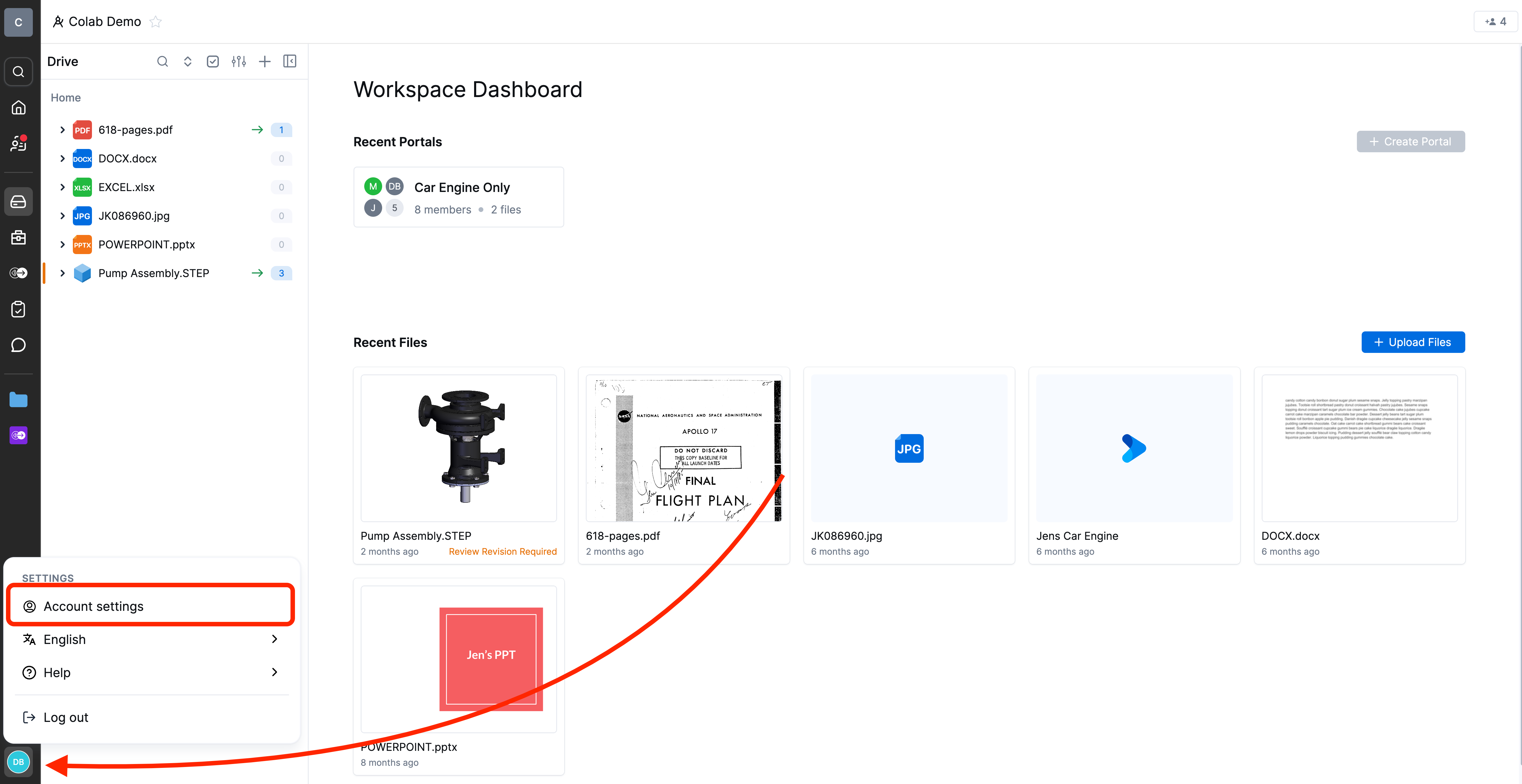Open the Car Engine Only portal card

(x=459, y=197)
